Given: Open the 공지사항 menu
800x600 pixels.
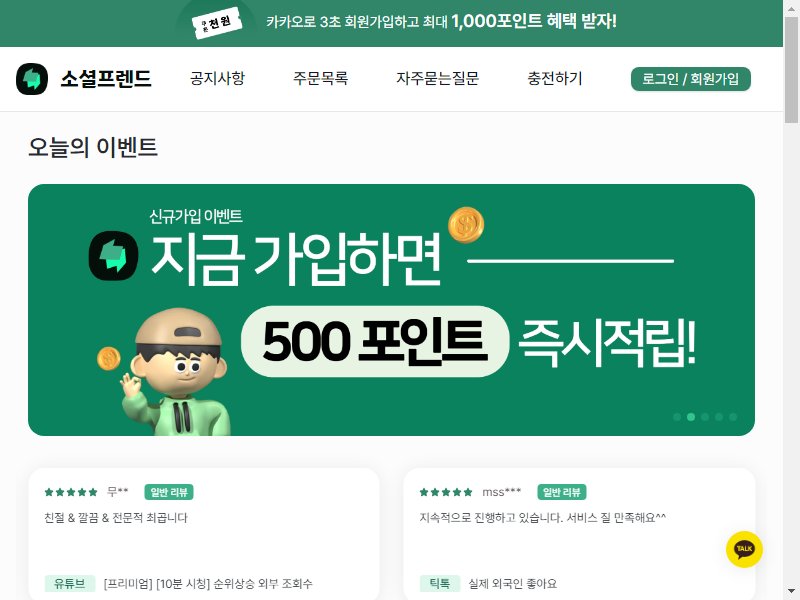Looking at the screenshot, I should point(217,79).
